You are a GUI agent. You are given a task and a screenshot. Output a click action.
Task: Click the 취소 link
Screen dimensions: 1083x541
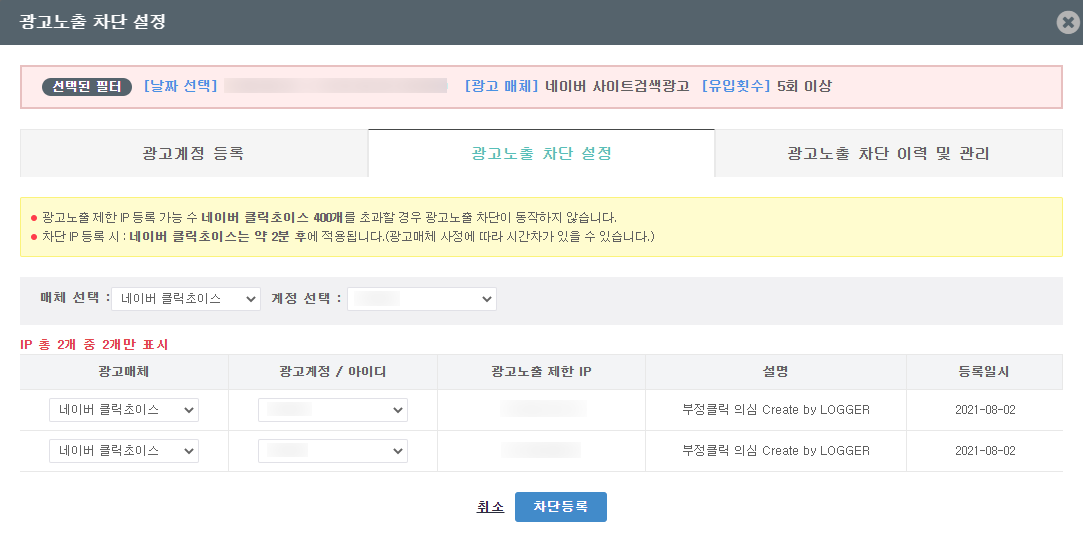(490, 506)
